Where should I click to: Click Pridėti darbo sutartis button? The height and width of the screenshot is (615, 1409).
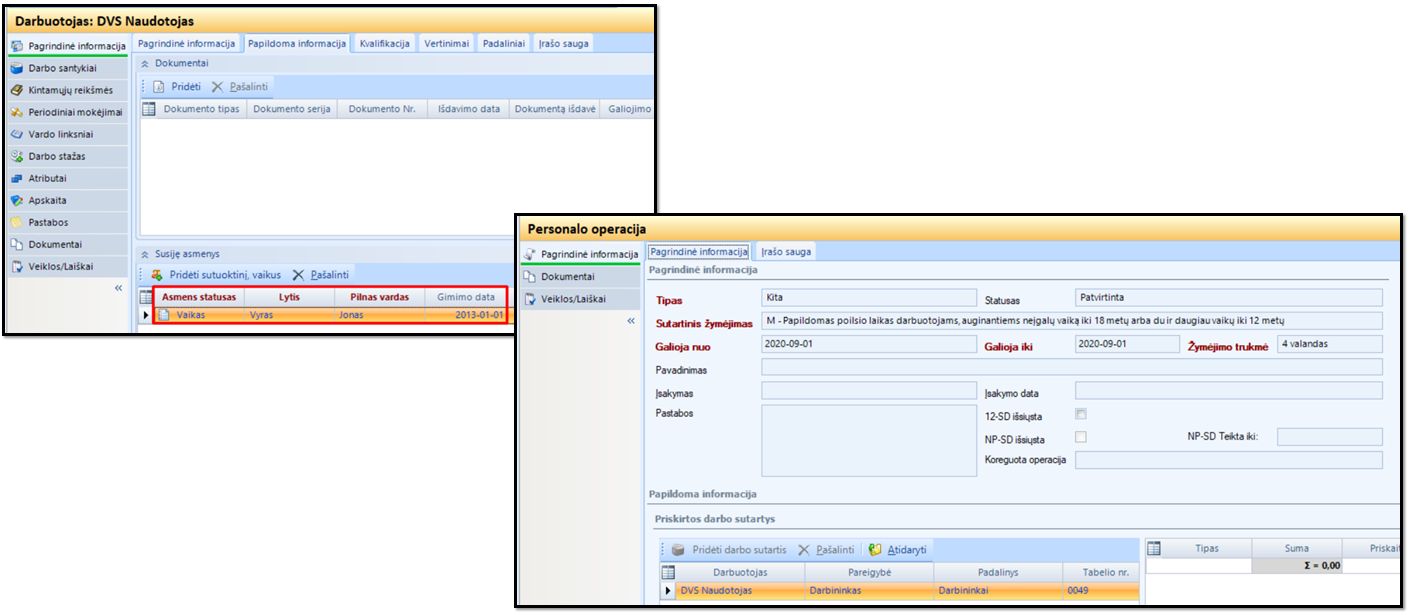[729, 550]
